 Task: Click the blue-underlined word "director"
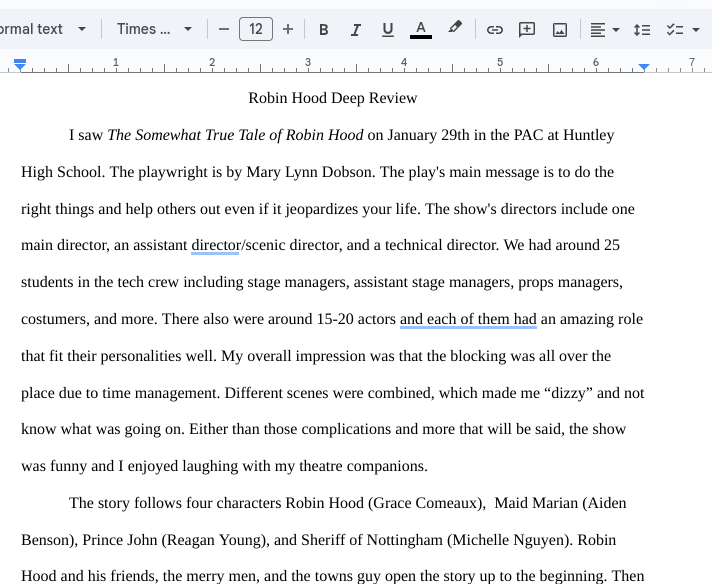click(215, 245)
